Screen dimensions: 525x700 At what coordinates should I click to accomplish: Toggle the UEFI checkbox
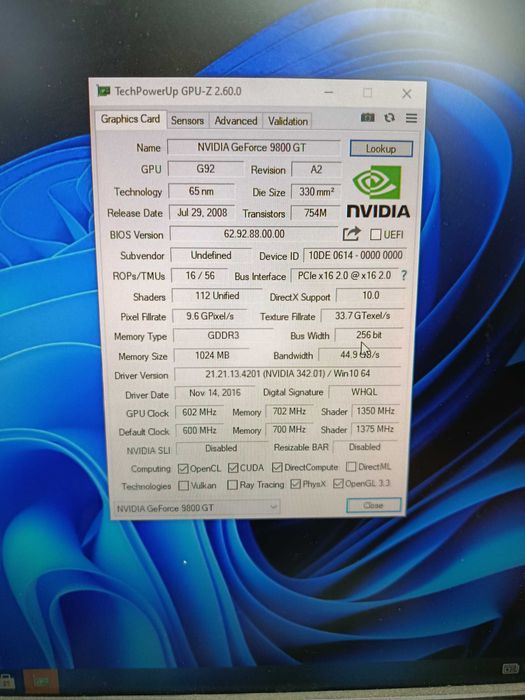click(375, 234)
